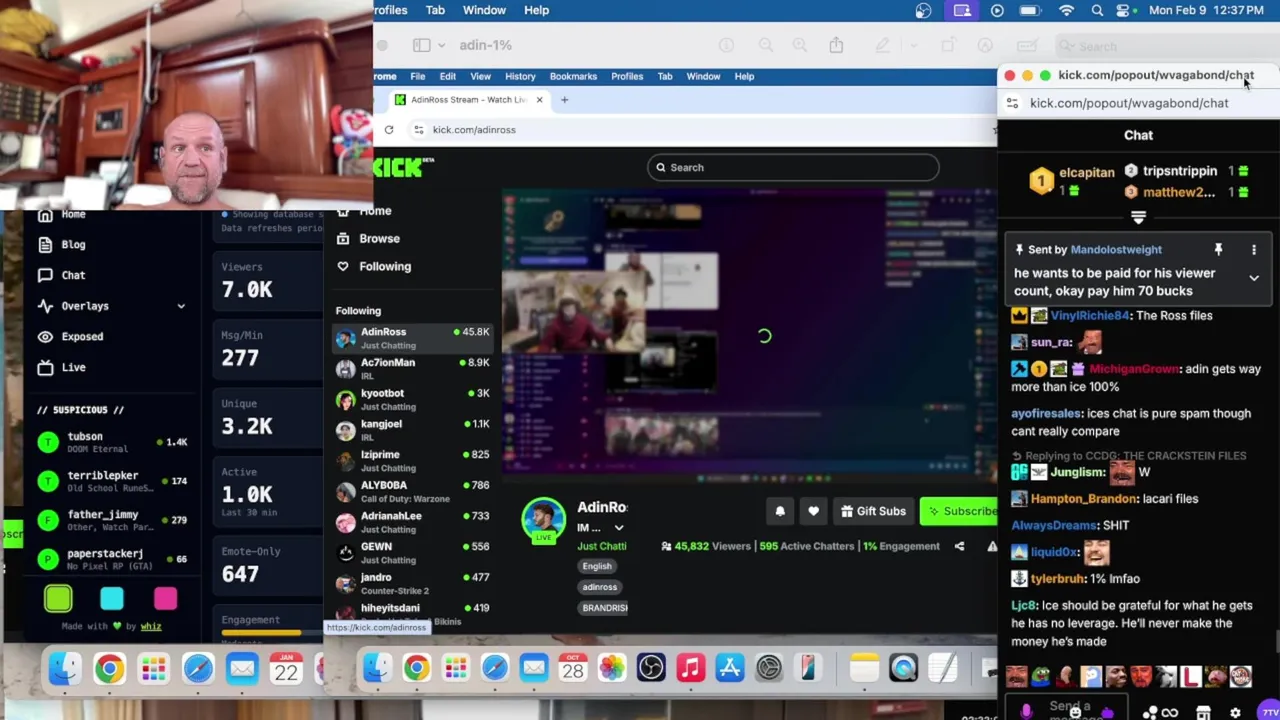Open Photos app from the dock
The height and width of the screenshot is (720, 1280).
[x=612, y=667]
